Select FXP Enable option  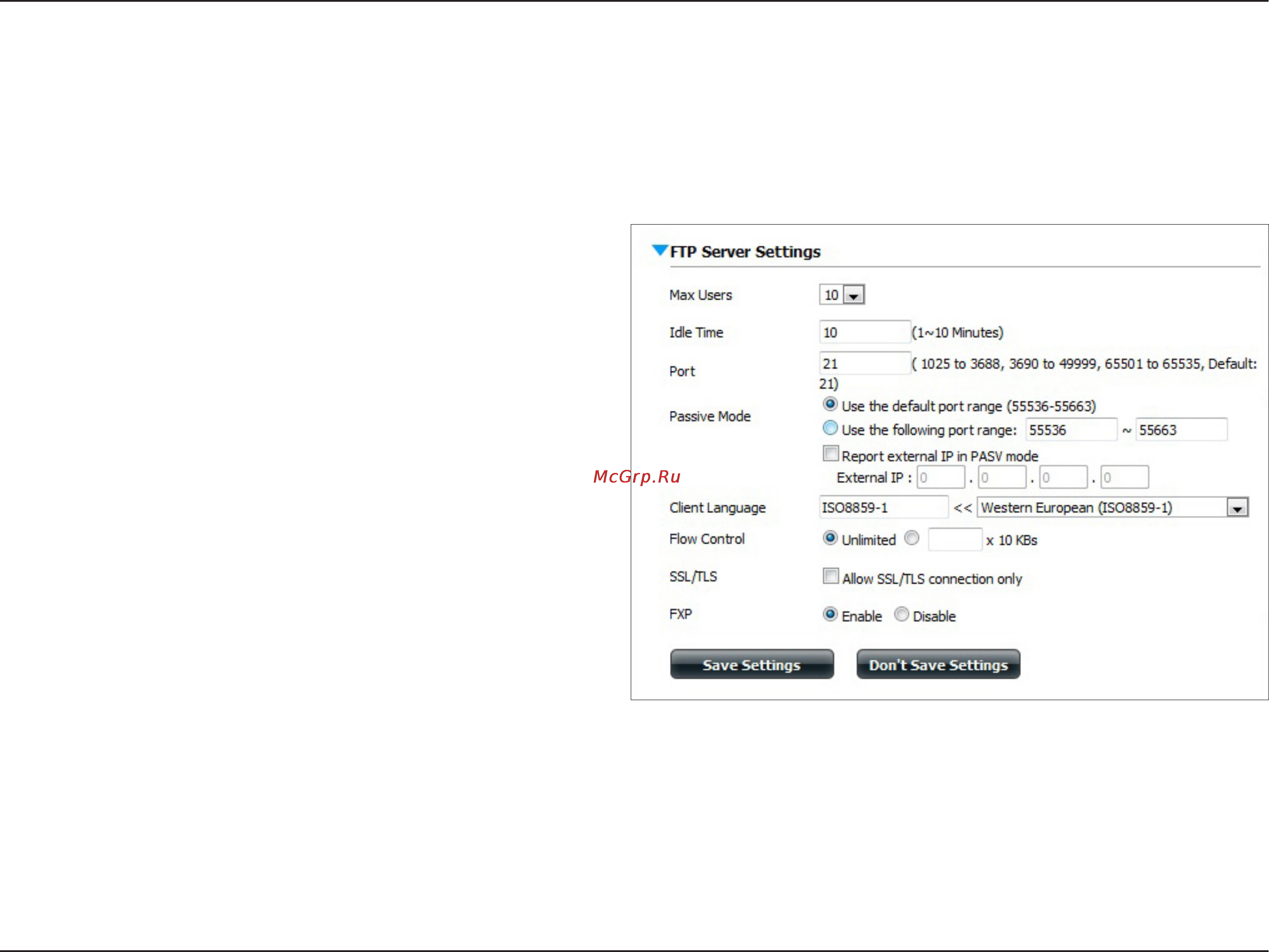click(829, 614)
